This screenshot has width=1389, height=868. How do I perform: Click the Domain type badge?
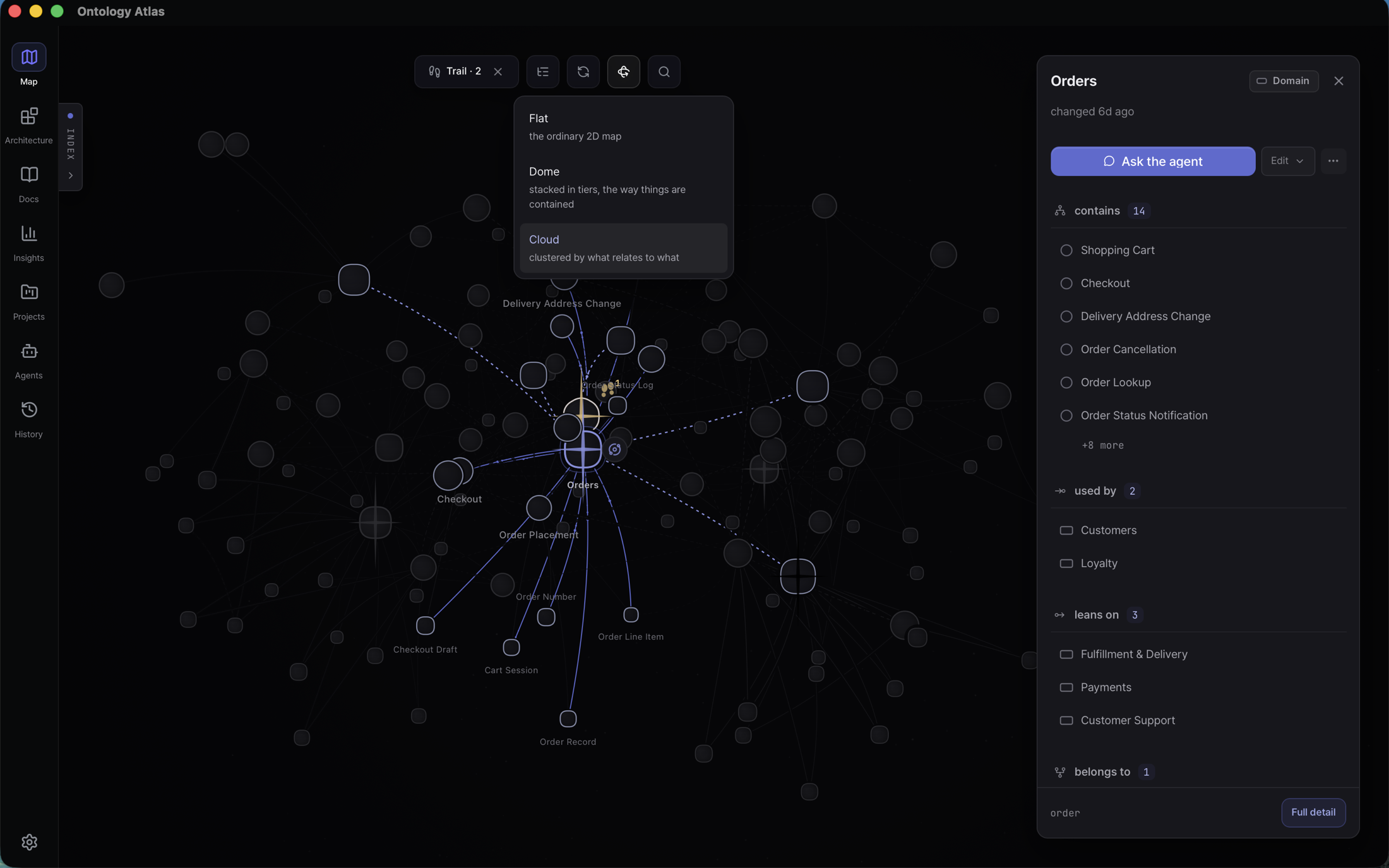coord(1284,81)
